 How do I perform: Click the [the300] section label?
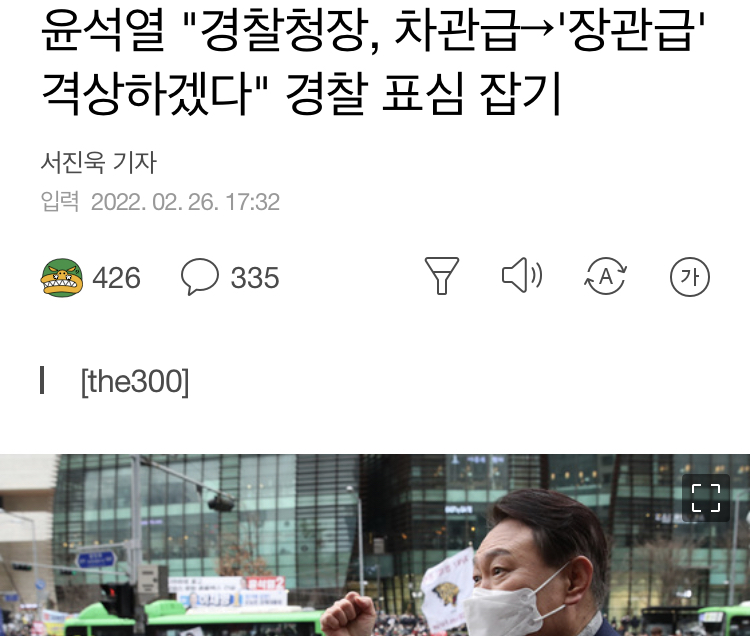[135, 382]
